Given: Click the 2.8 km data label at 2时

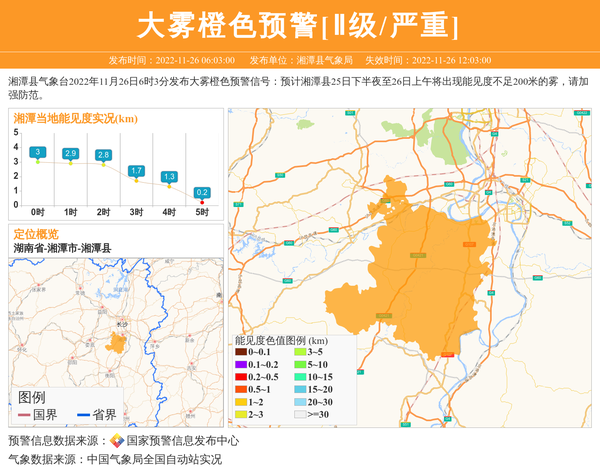Looking at the screenshot, I should [x=103, y=155].
